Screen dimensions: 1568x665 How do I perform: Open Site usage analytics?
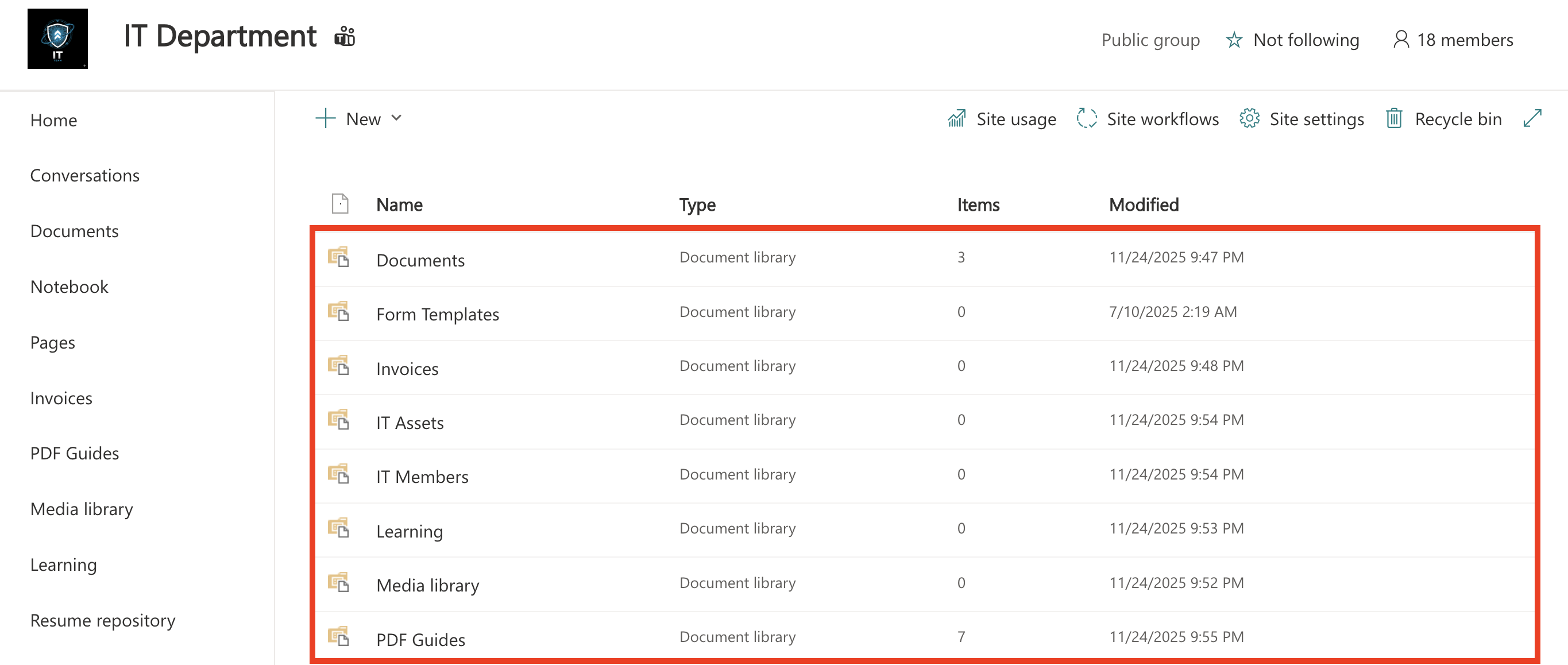point(1002,119)
